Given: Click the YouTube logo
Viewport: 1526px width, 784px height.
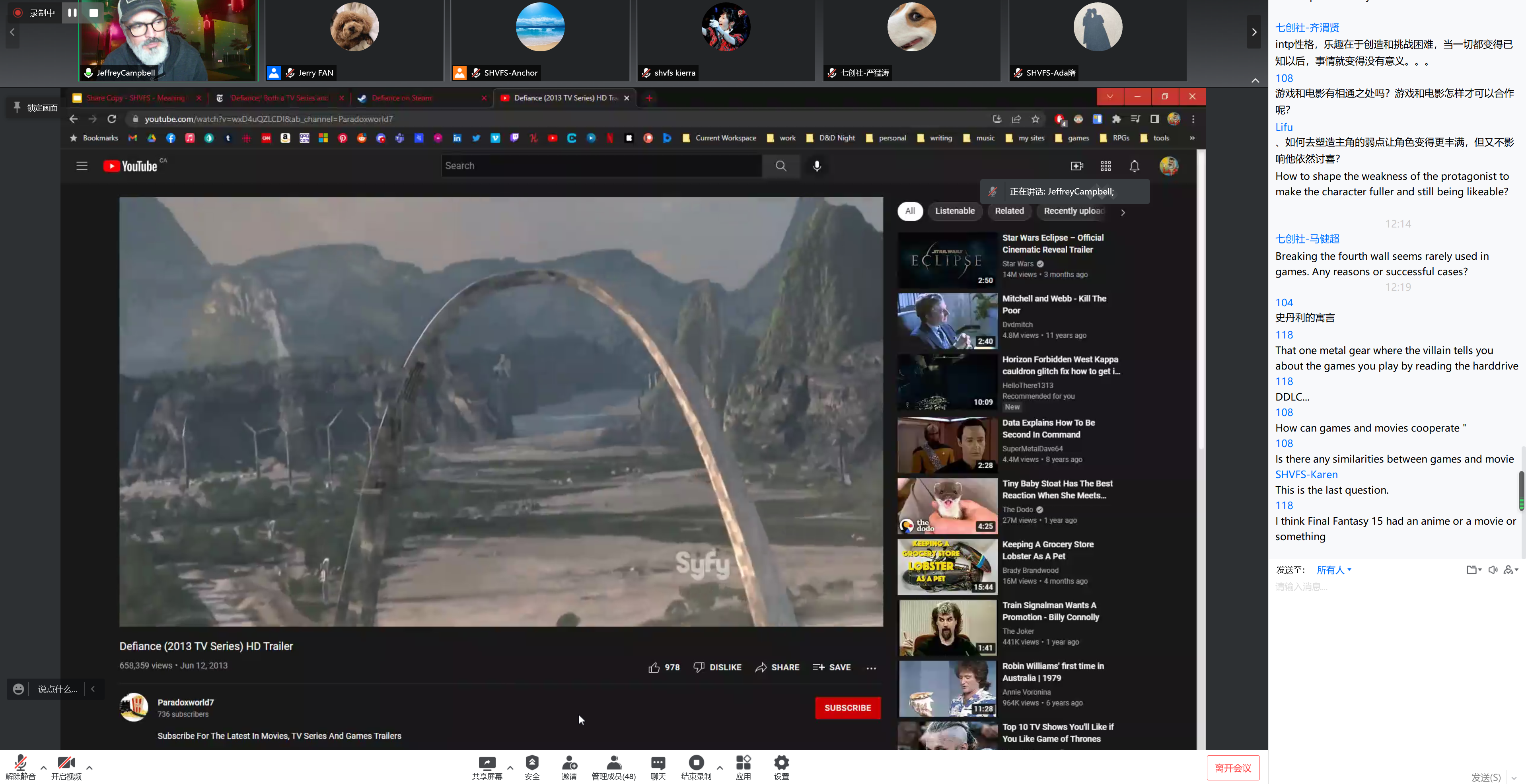Looking at the screenshot, I should [x=130, y=166].
